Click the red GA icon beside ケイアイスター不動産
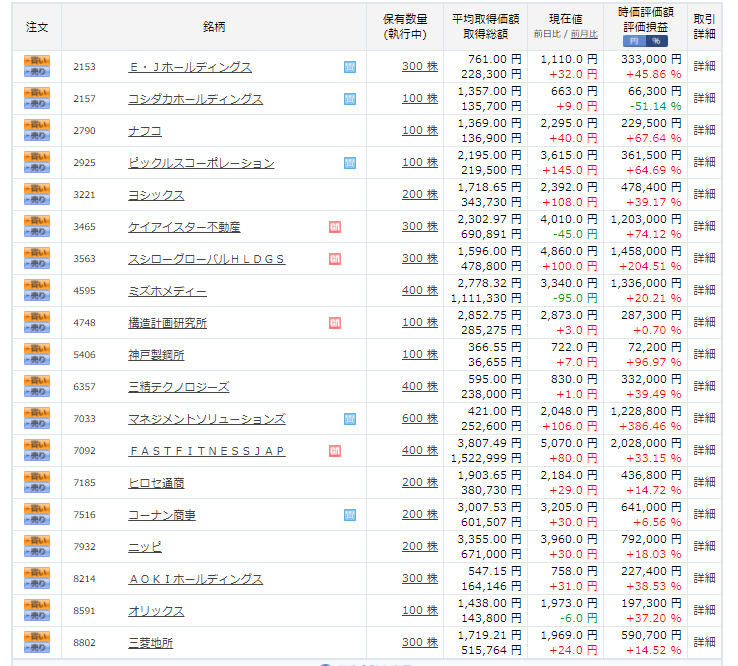738x666 pixels. (x=335, y=227)
